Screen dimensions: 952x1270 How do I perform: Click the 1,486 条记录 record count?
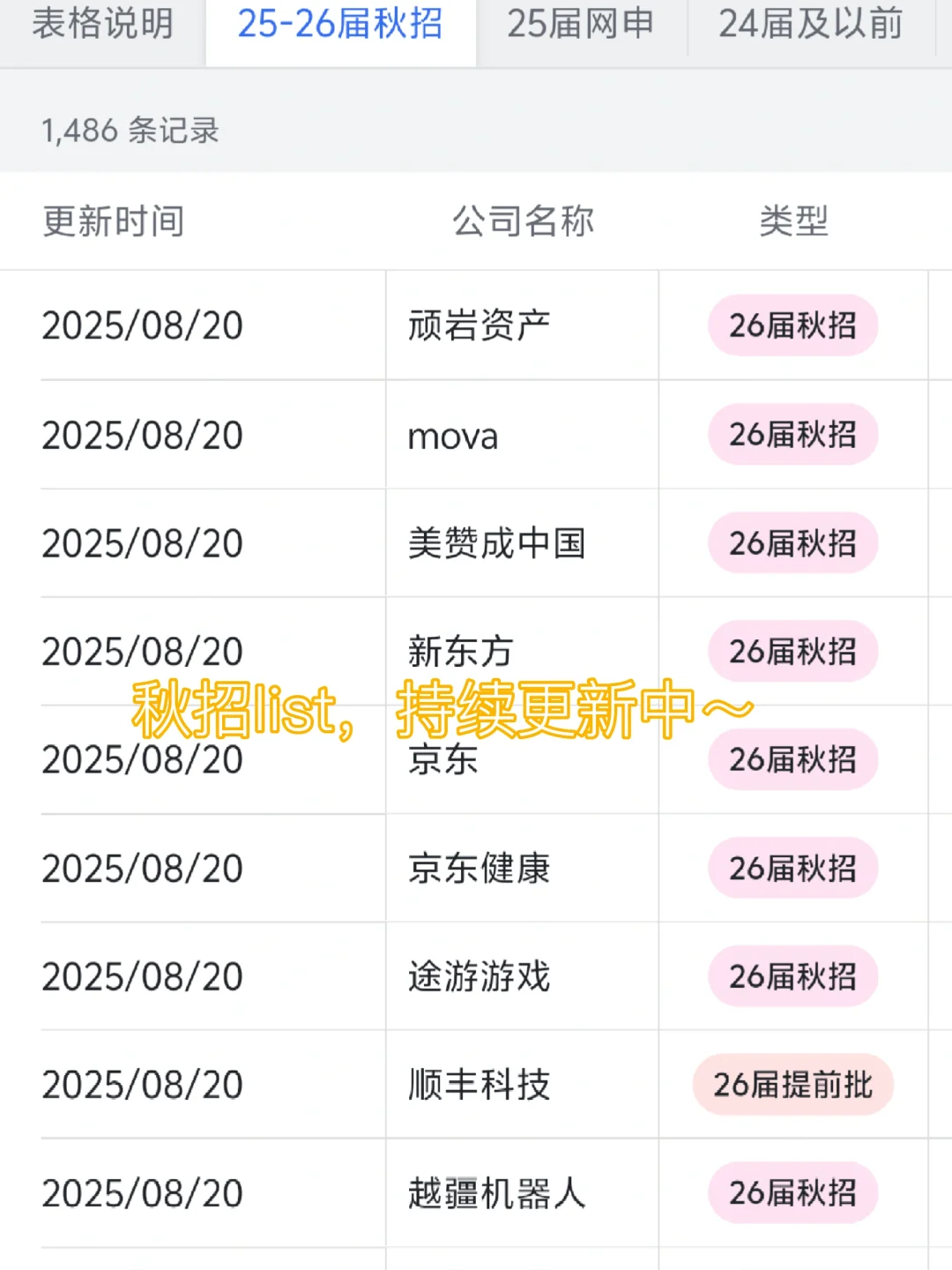coord(130,131)
